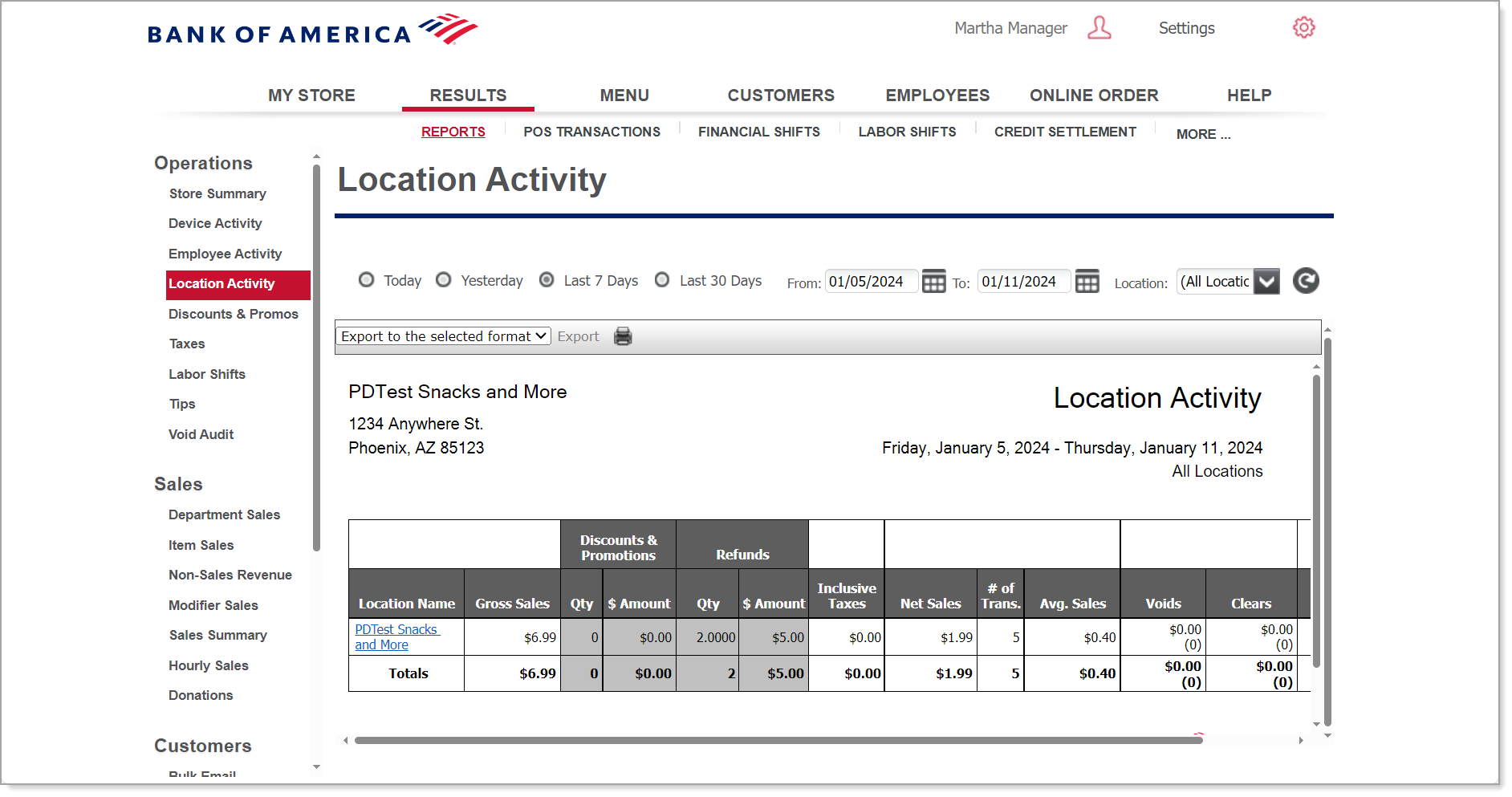Switch to the CUSTOMERS tab
Viewport: 1512px width, 797px height.
(x=781, y=96)
